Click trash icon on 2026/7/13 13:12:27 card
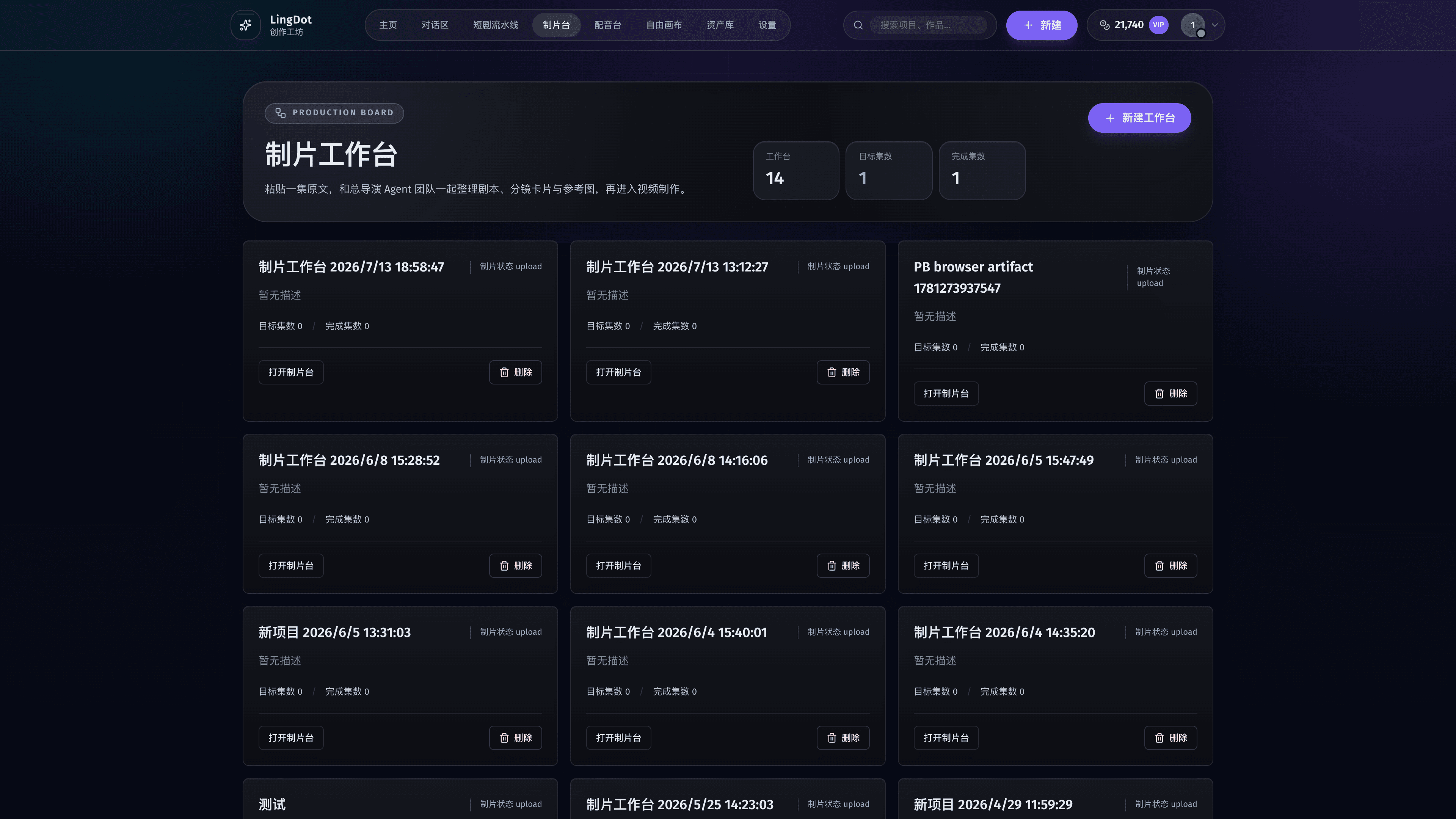 coord(832,372)
